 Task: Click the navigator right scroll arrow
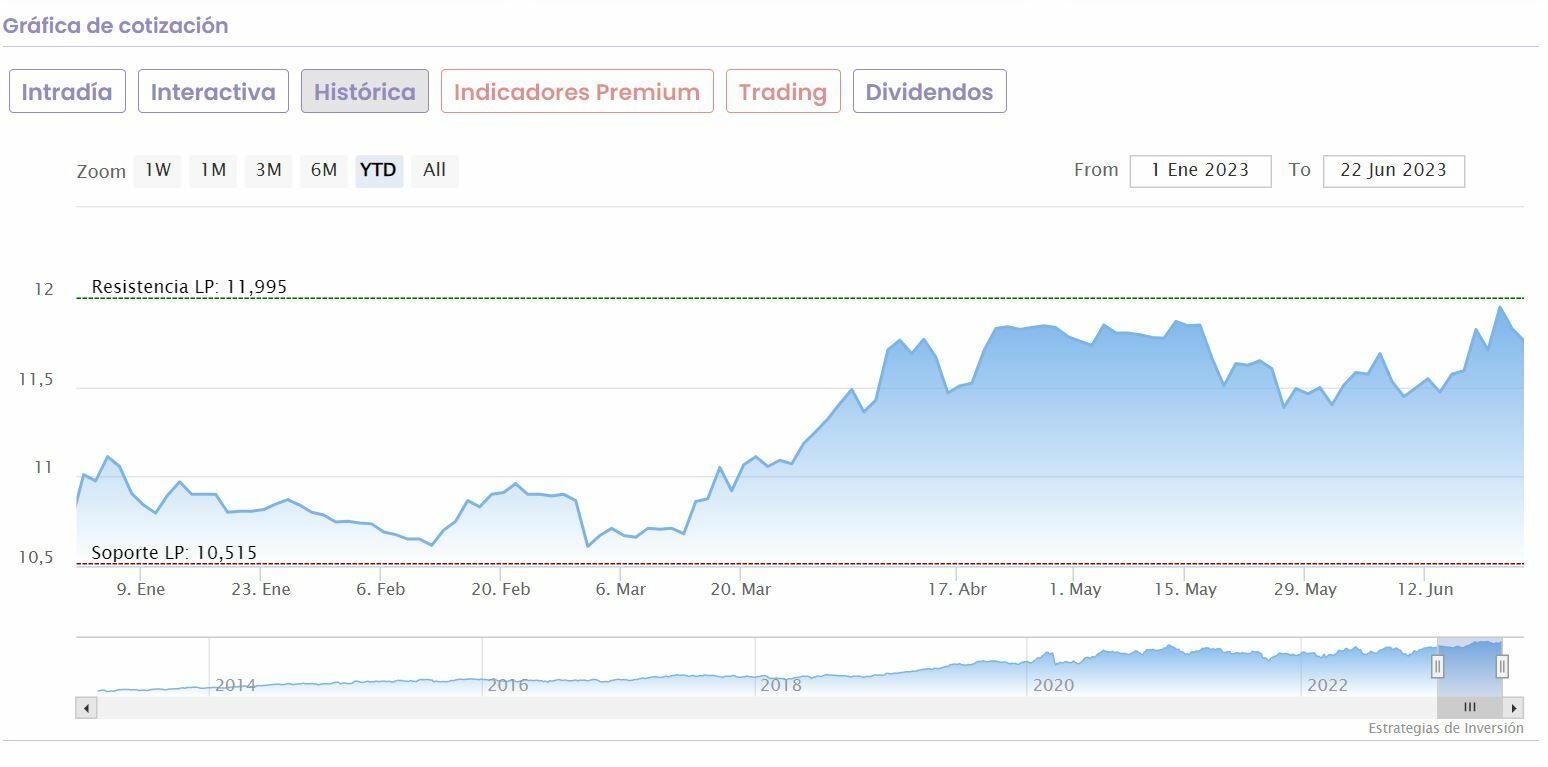pyautogui.click(x=1514, y=708)
